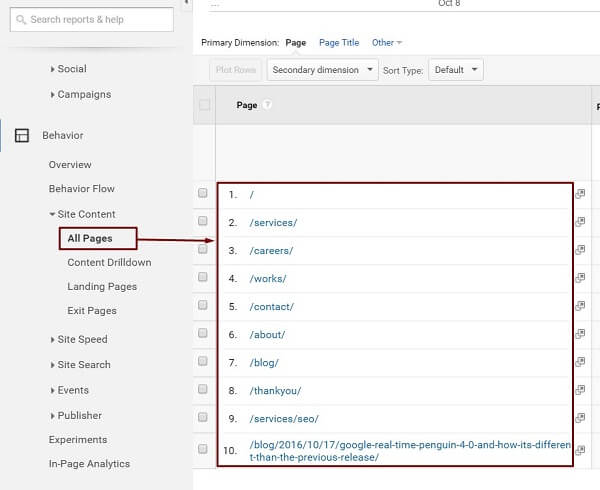Viewport: 600px width, 490px height.
Task: Open In-Page Analytics report
Action: coord(90,464)
